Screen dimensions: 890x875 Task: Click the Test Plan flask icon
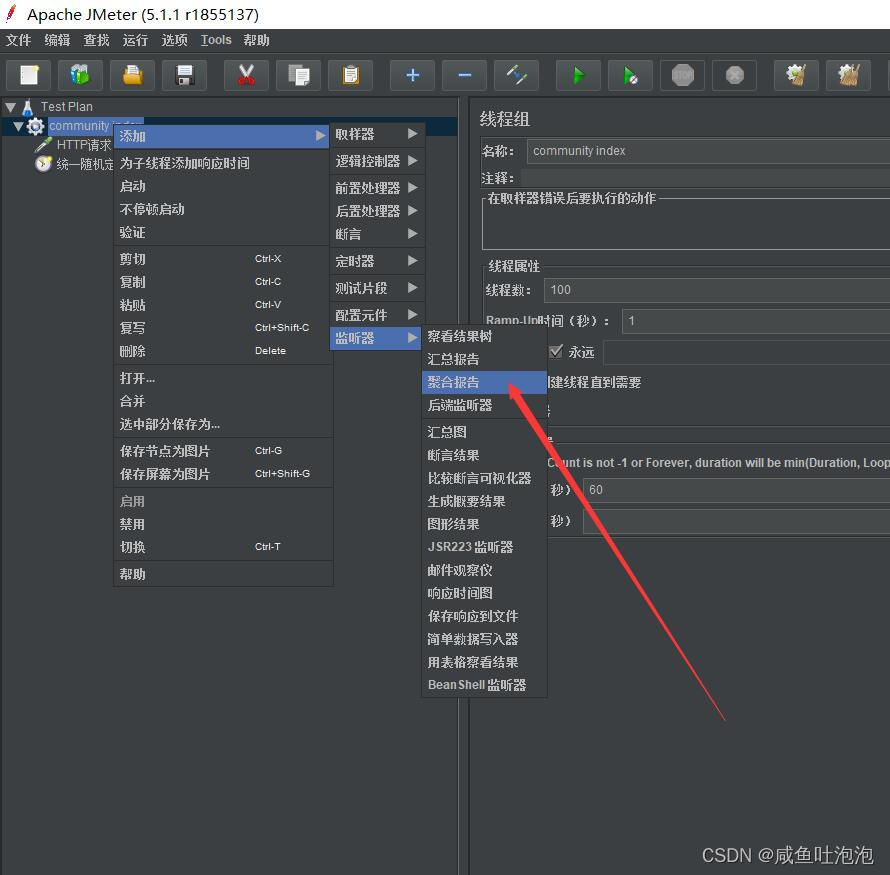pos(27,107)
